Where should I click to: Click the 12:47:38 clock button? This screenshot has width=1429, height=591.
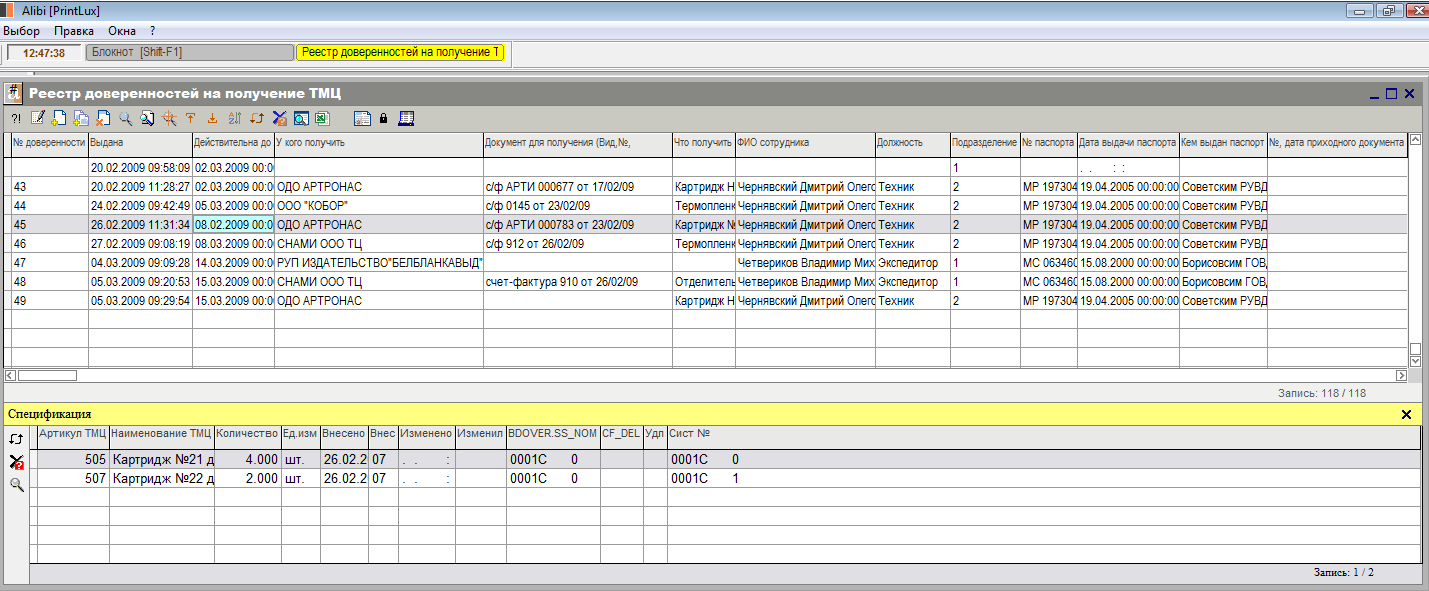pos(44,53)
